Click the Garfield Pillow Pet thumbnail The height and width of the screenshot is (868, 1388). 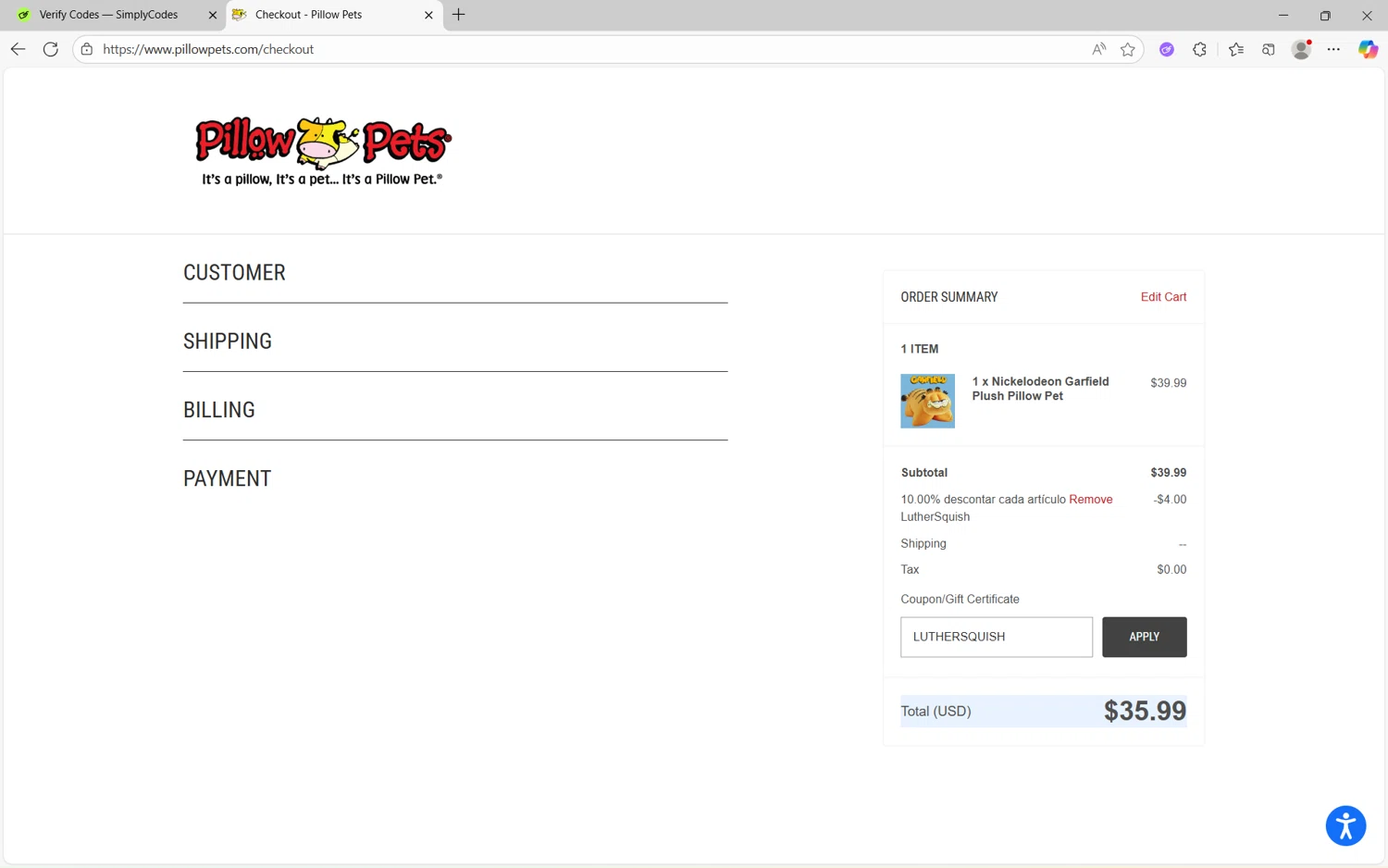927,401
